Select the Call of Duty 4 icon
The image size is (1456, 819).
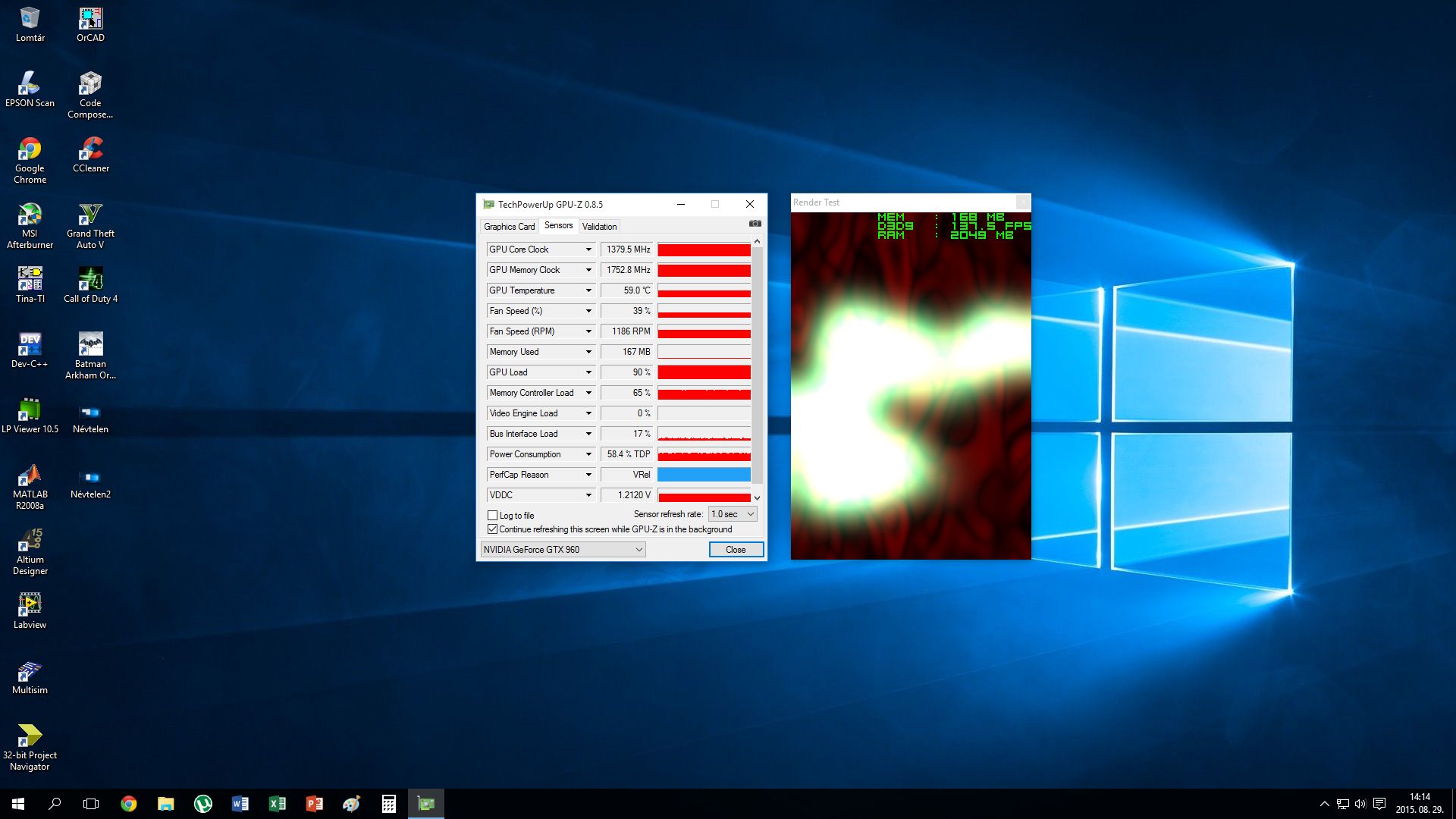(x=90, y=284)
